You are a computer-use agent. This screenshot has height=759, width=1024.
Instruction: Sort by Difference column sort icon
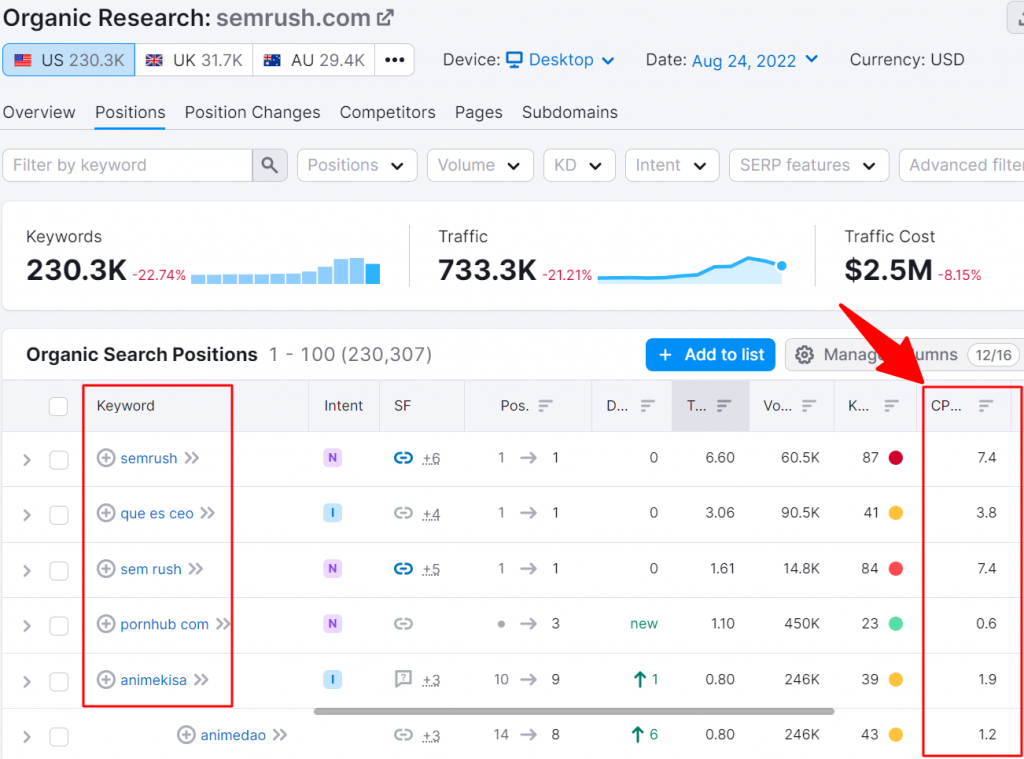(x=647, y=406)
